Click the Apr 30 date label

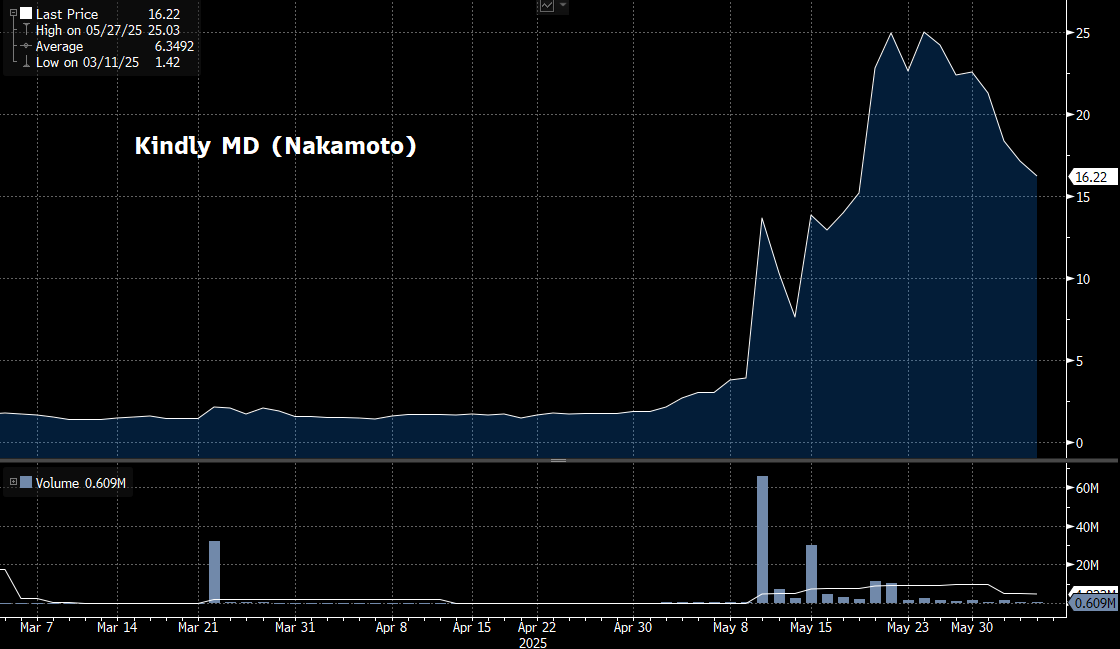[x=634, y=628]
